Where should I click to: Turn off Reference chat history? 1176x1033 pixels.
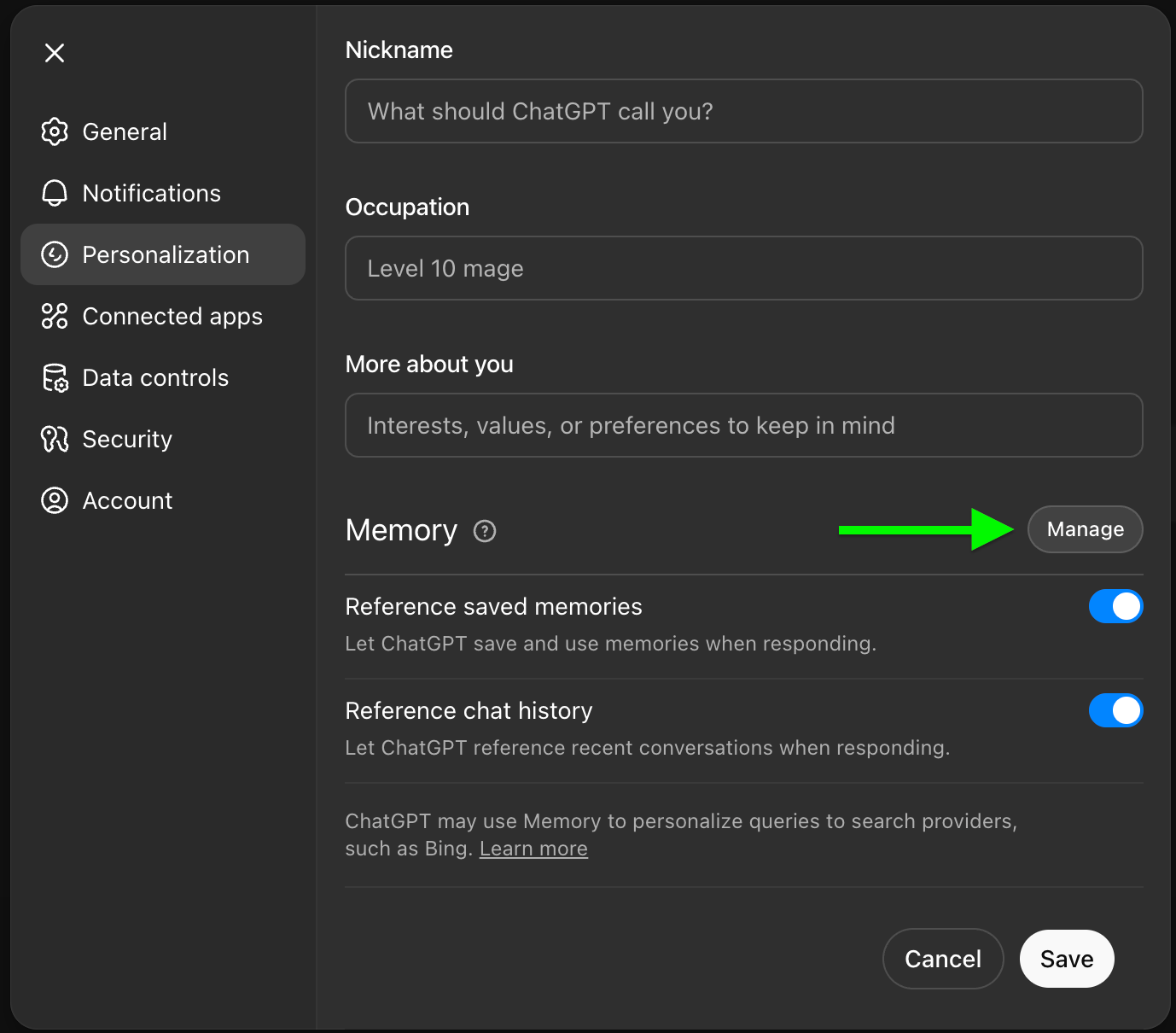(1115, 710)
